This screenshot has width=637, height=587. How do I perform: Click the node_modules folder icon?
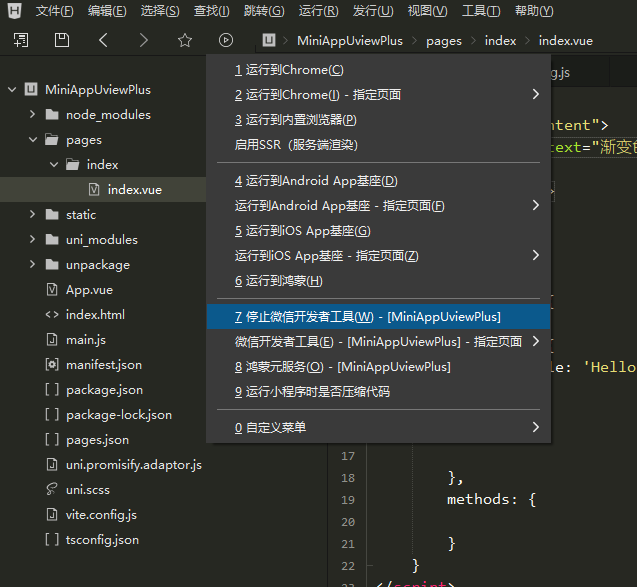point(52,115)
